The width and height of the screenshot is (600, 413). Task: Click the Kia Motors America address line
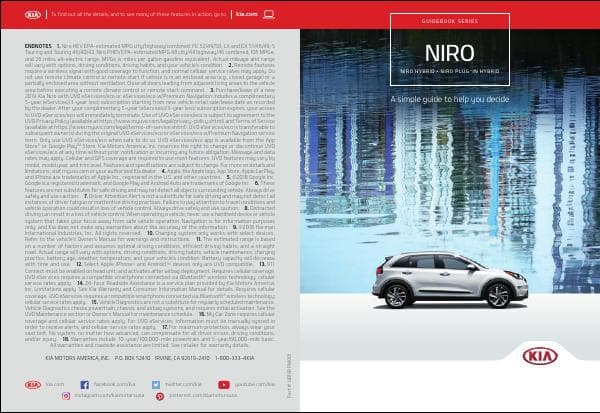150,358
